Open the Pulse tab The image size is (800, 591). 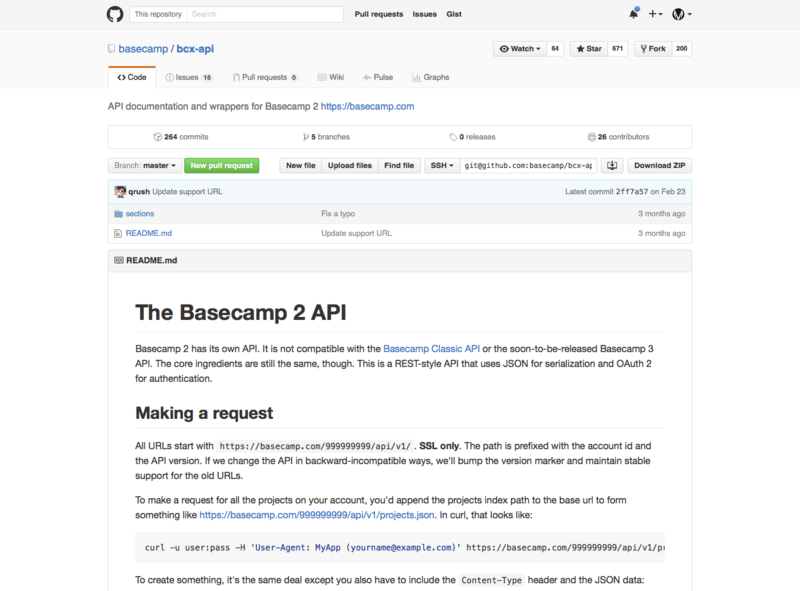pyautogui.click(x=378, y=77)
